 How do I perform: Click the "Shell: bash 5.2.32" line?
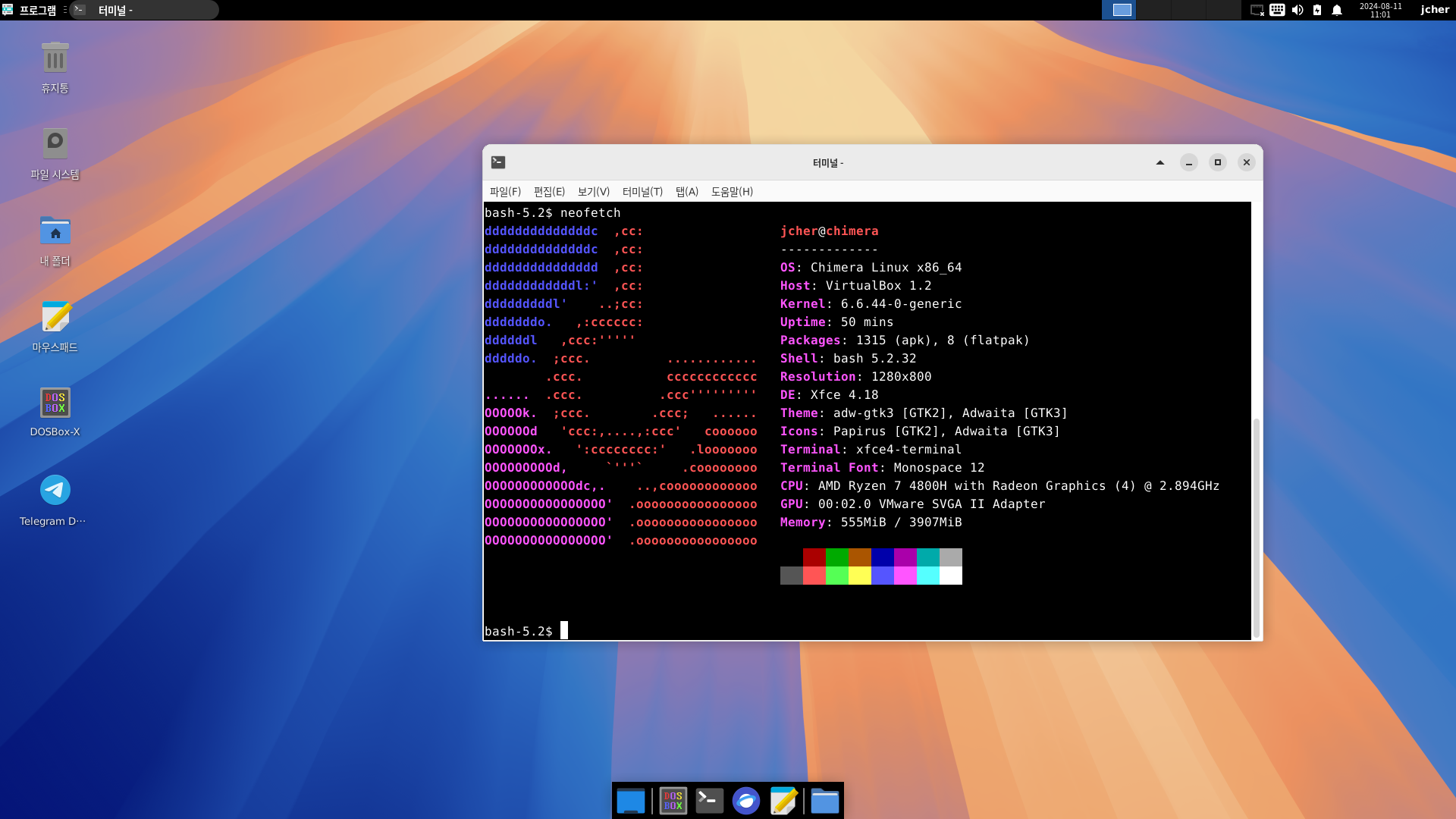tap(848, 359)
